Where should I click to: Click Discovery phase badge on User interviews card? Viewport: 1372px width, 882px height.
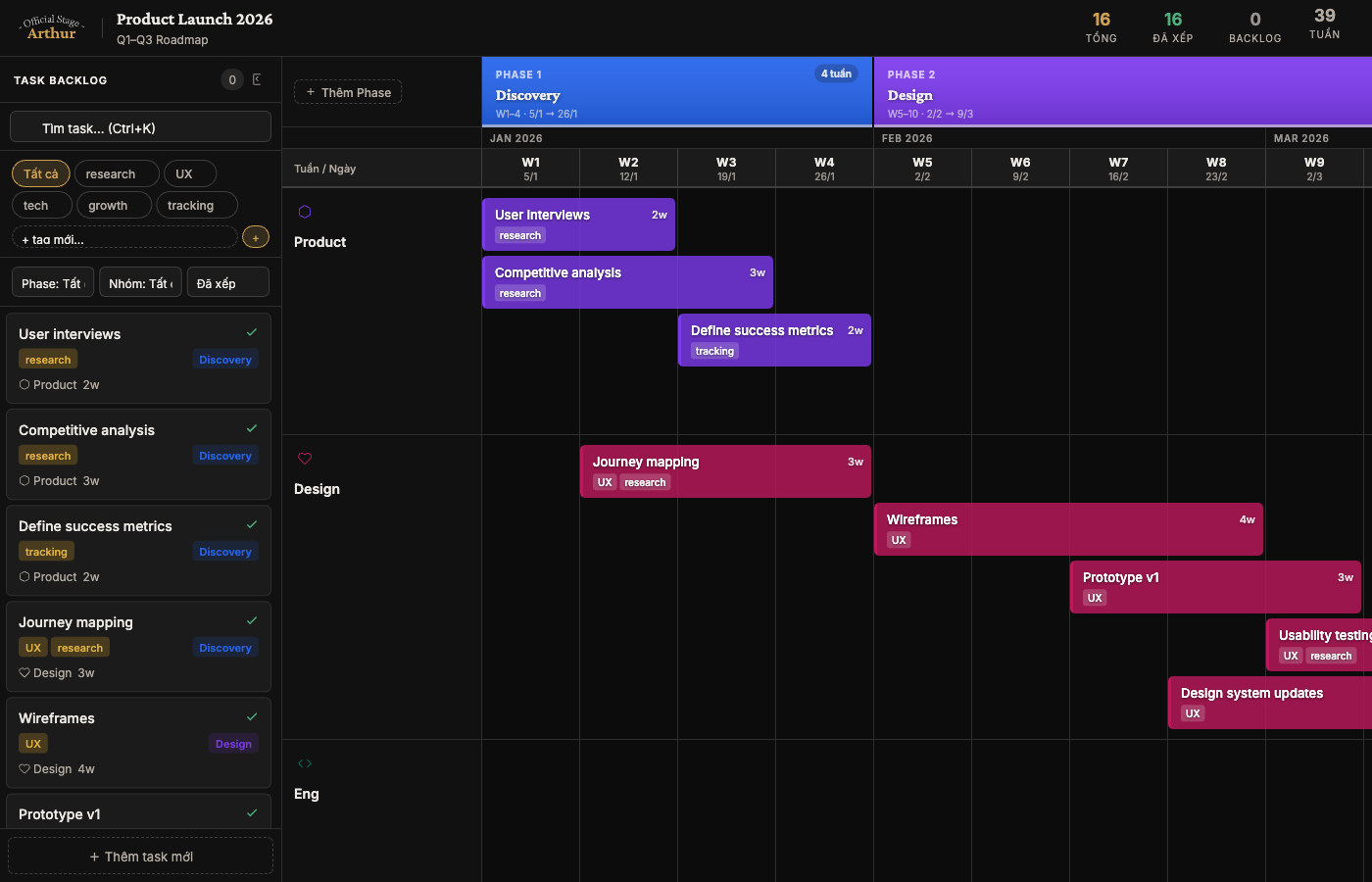(225, 360)
